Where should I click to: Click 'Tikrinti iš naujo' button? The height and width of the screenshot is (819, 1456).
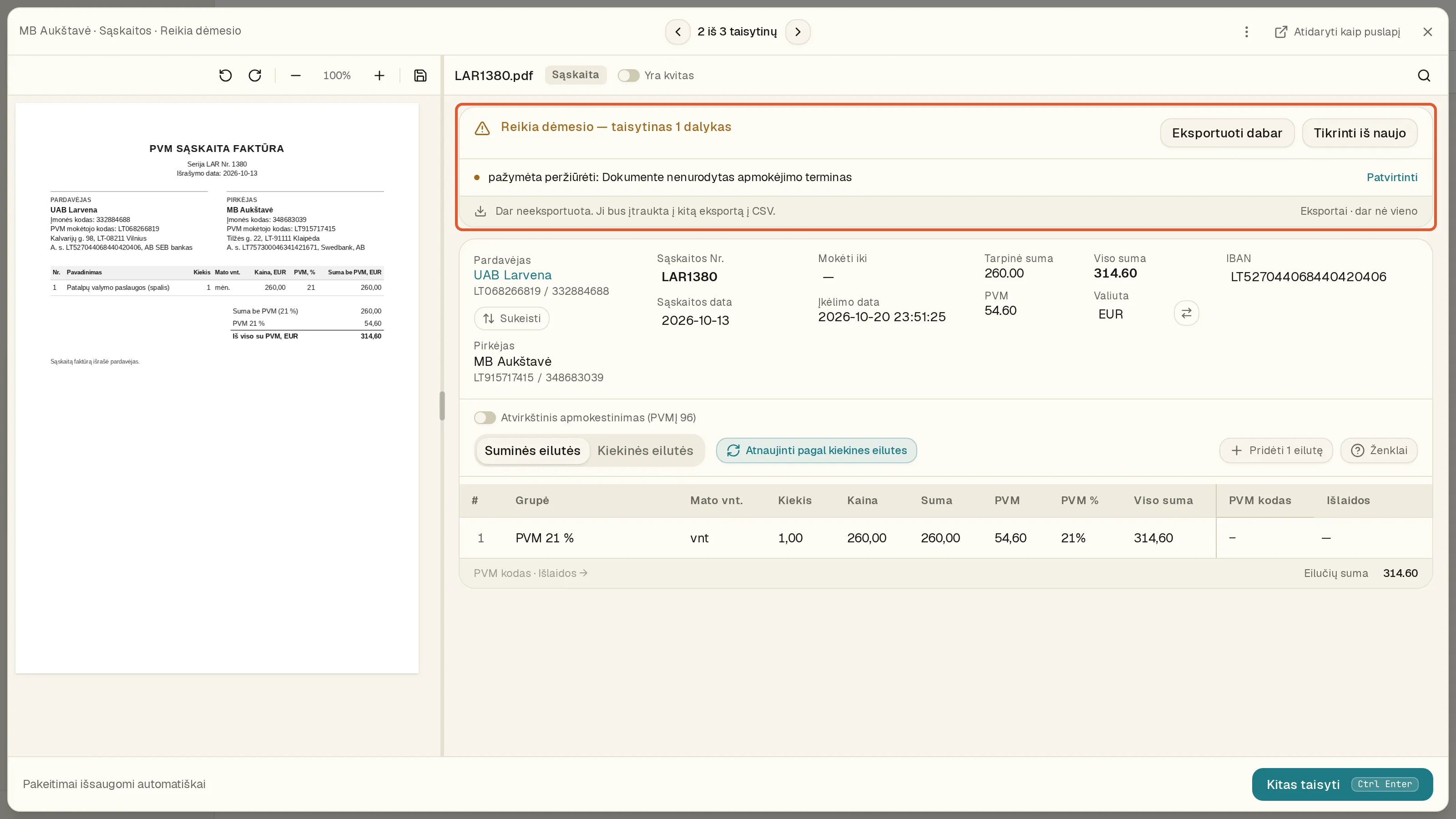[x=1360, y=133]
